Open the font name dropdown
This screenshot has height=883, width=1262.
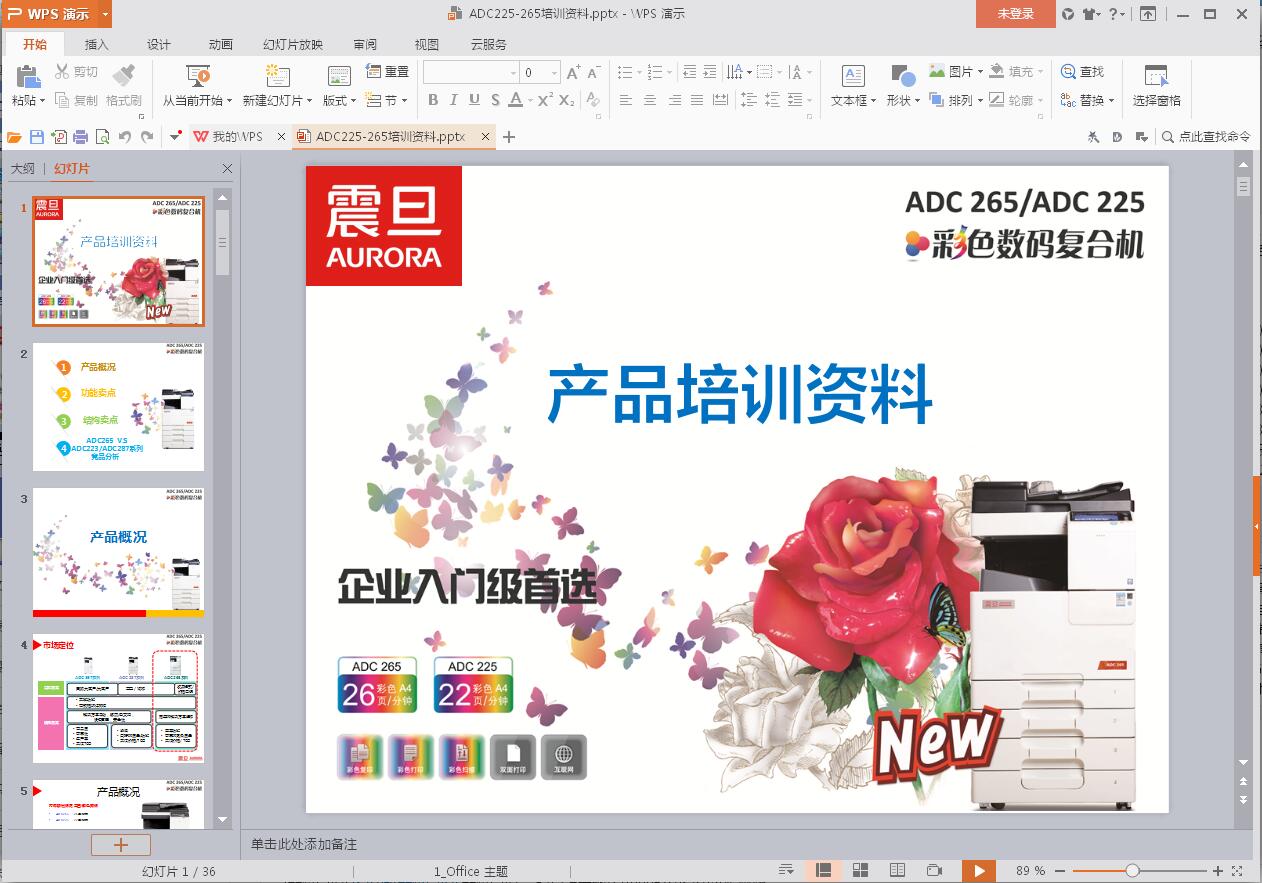tap(514, 72)
